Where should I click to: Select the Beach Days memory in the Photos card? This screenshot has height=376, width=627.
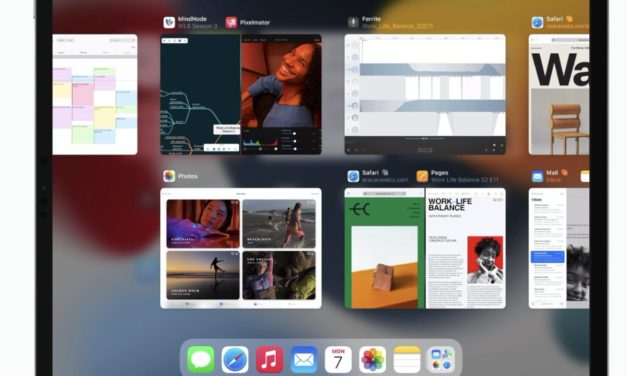279,224
